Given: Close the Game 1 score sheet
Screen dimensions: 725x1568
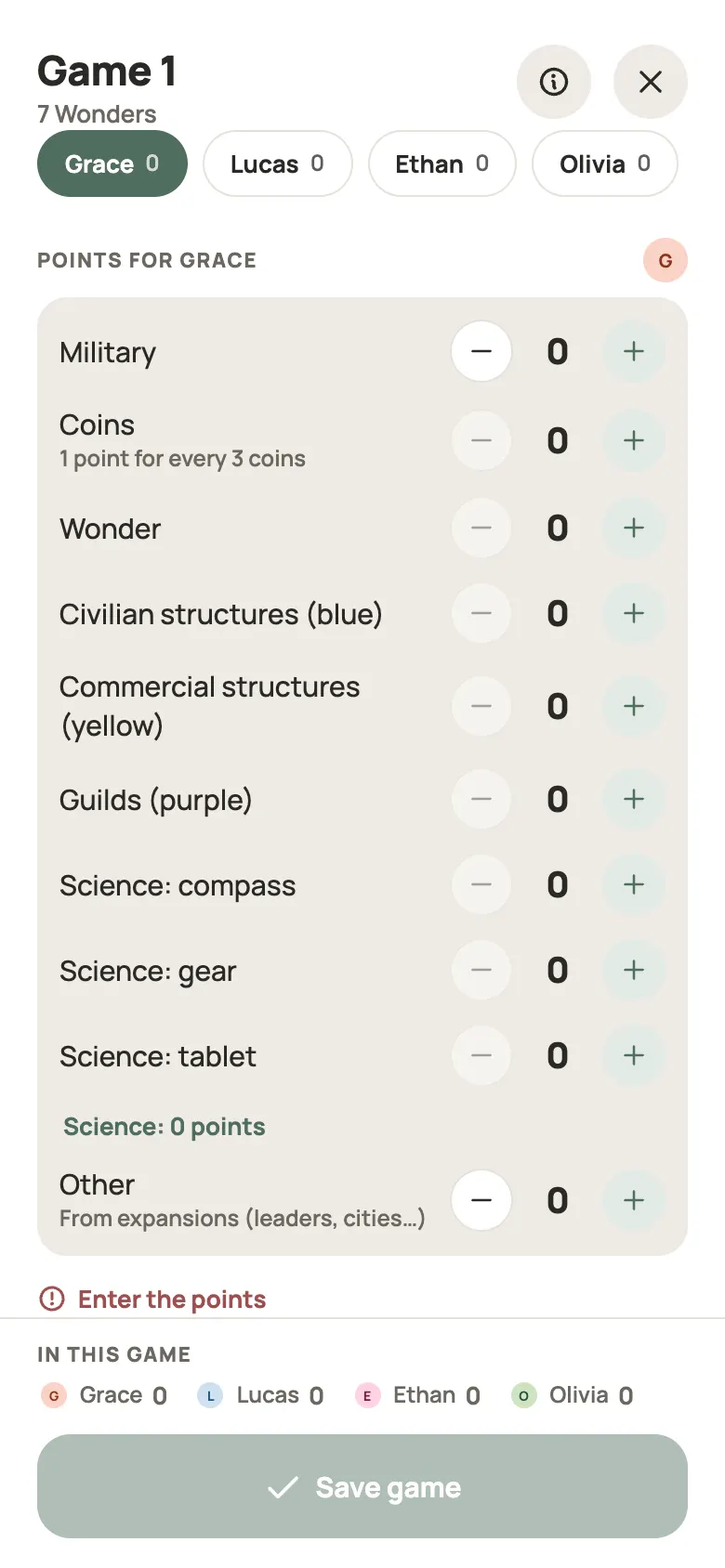Looking at the screenshot, I should click(x=651, y=82).
